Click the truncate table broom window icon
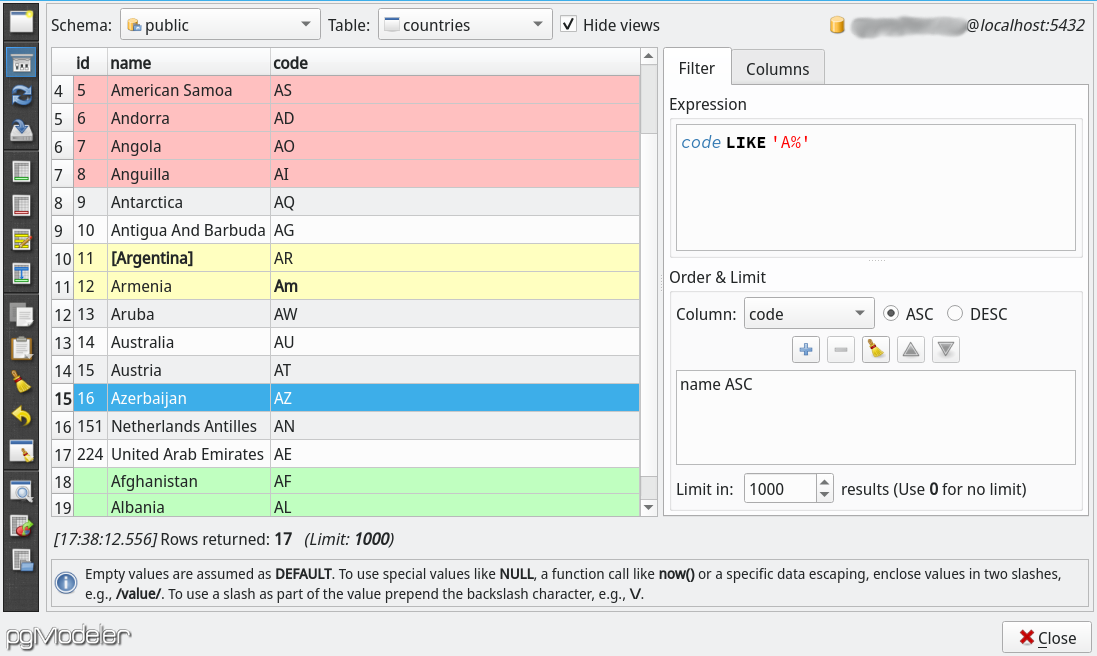1097x656 pixels. tap(21, 451)
